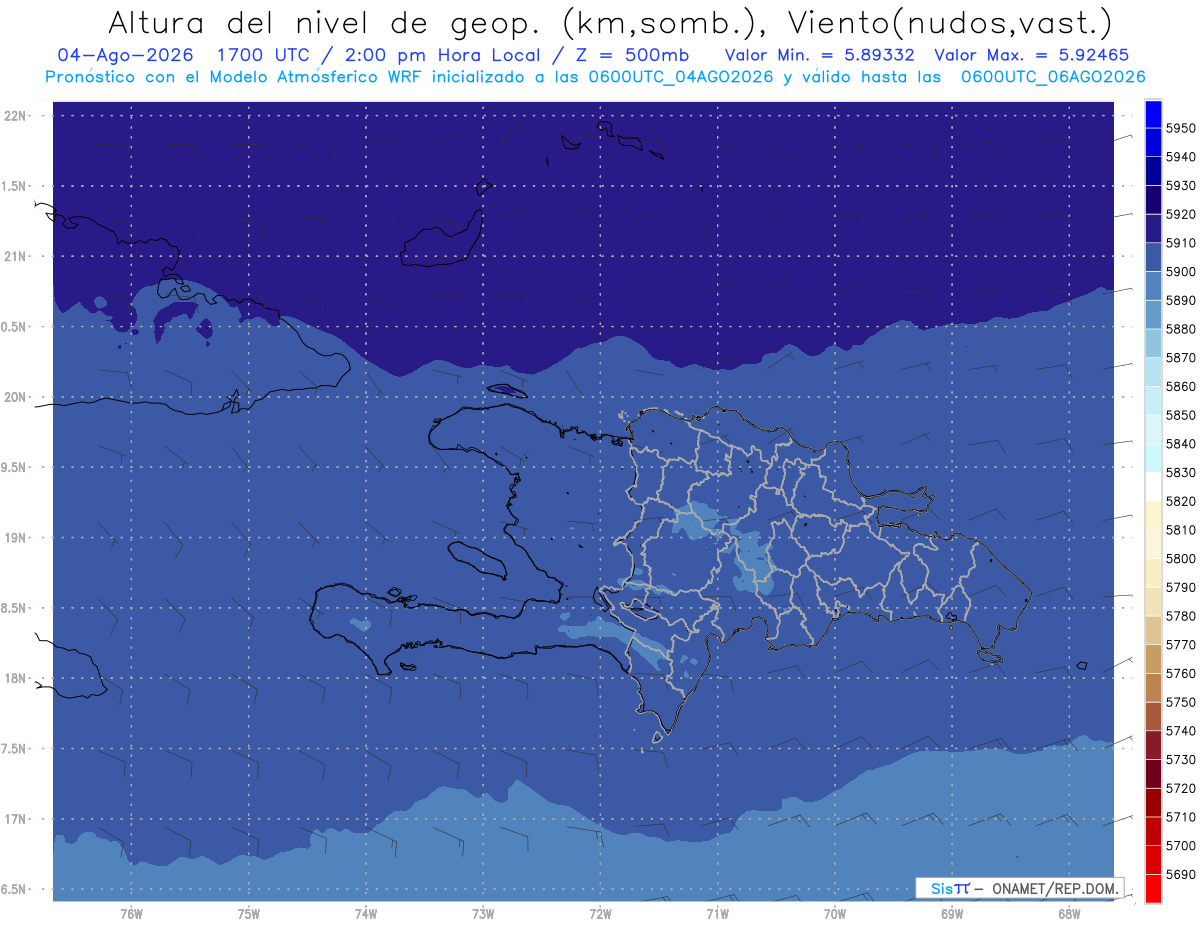Image resolution: width=1200 pixels, height=927 pixels.
Task: Click the 5690 color bar value
Action: (x=1180, y=874)
